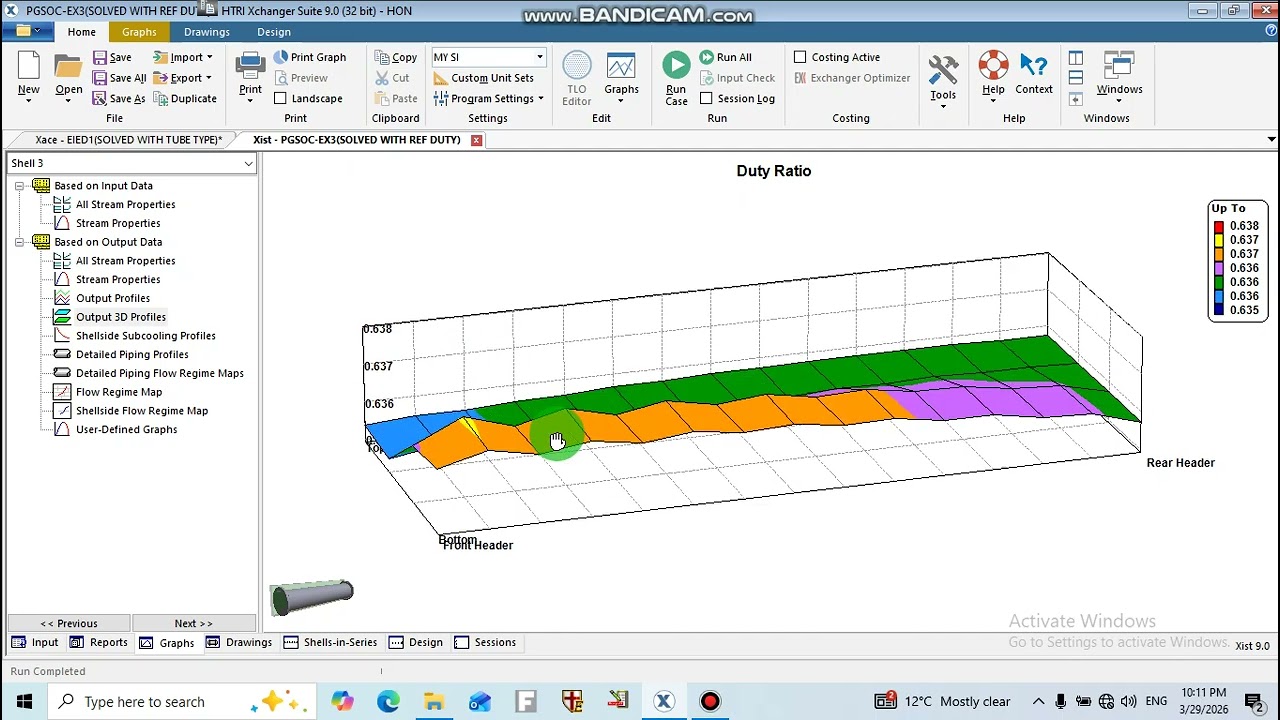Click the Windows Start button

tap(24, 702)
